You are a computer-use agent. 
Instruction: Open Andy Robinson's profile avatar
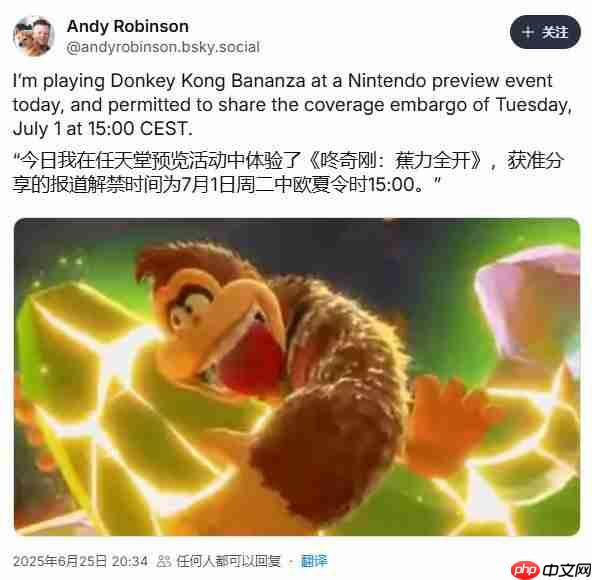click(x=34, y=36)
